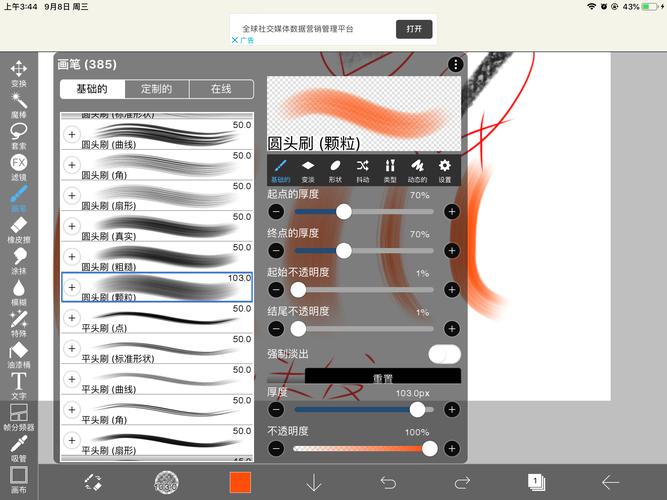Select the Transform tool in left sidebar
This screenshot has height=500, width=667.
[18, 71]
